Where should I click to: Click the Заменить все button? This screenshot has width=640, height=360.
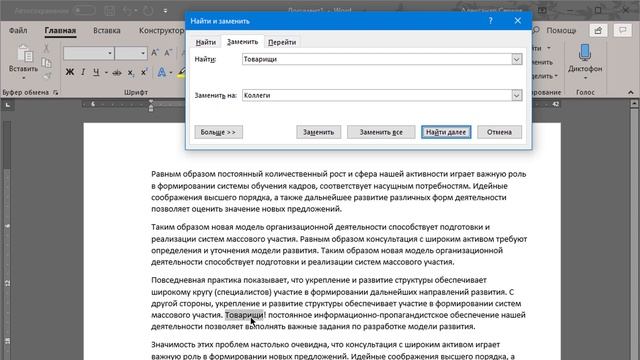(x=381, y=132)
